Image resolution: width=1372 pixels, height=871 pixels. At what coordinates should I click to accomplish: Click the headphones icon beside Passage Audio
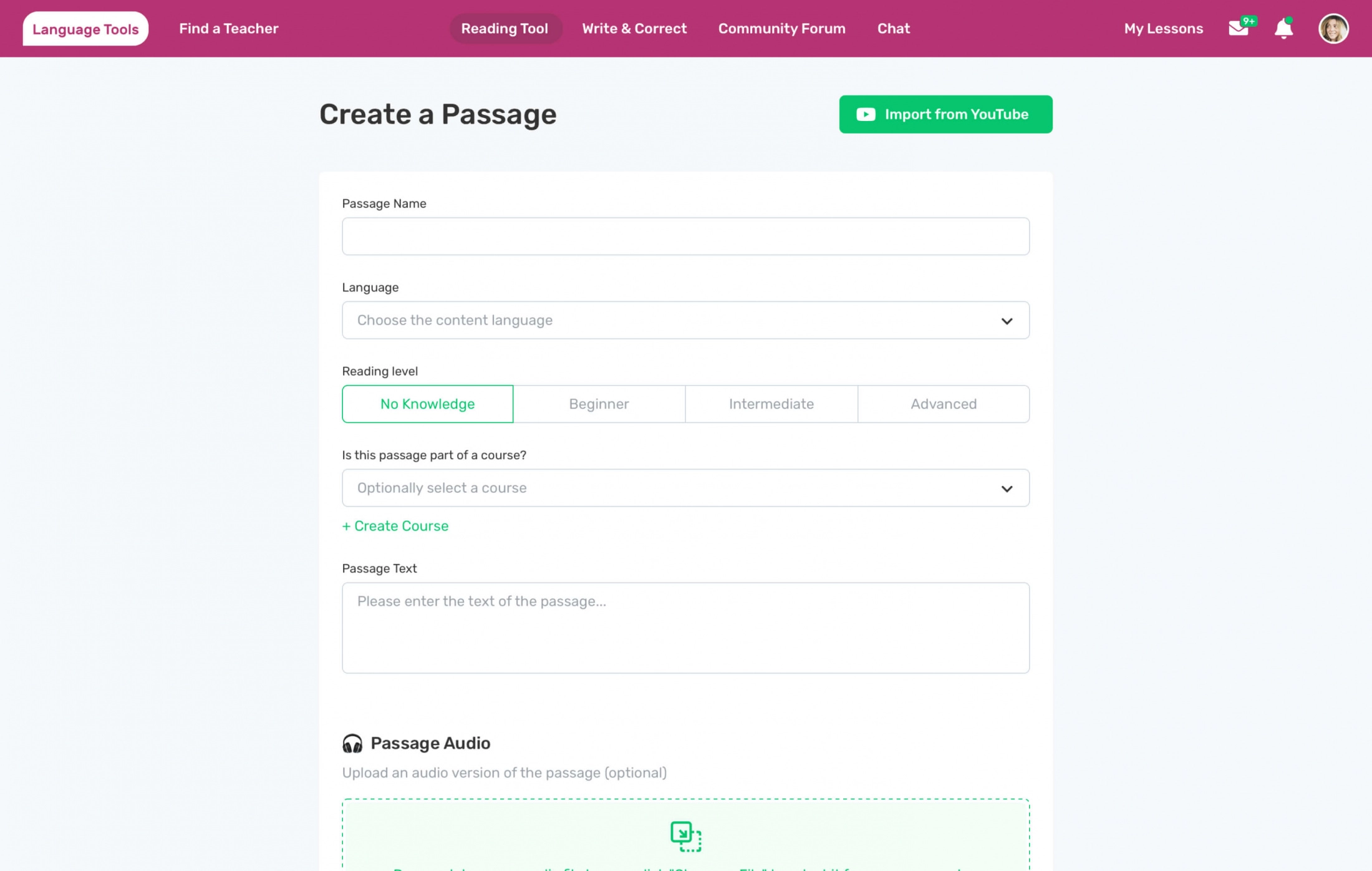(352, 743)
